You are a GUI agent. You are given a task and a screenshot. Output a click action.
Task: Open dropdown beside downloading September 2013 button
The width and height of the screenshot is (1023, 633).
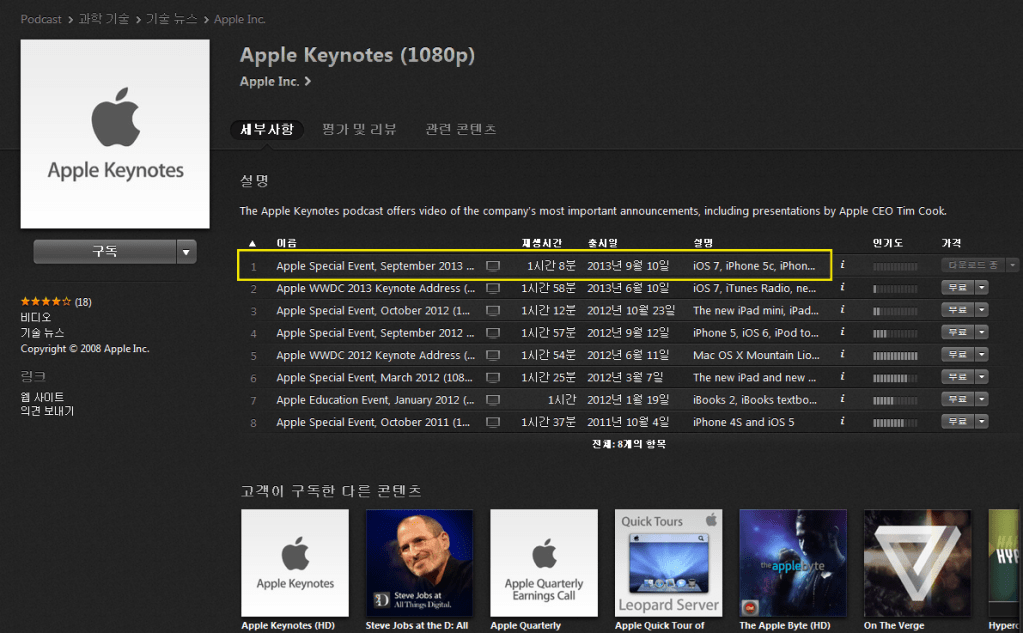click(1012, 265)
